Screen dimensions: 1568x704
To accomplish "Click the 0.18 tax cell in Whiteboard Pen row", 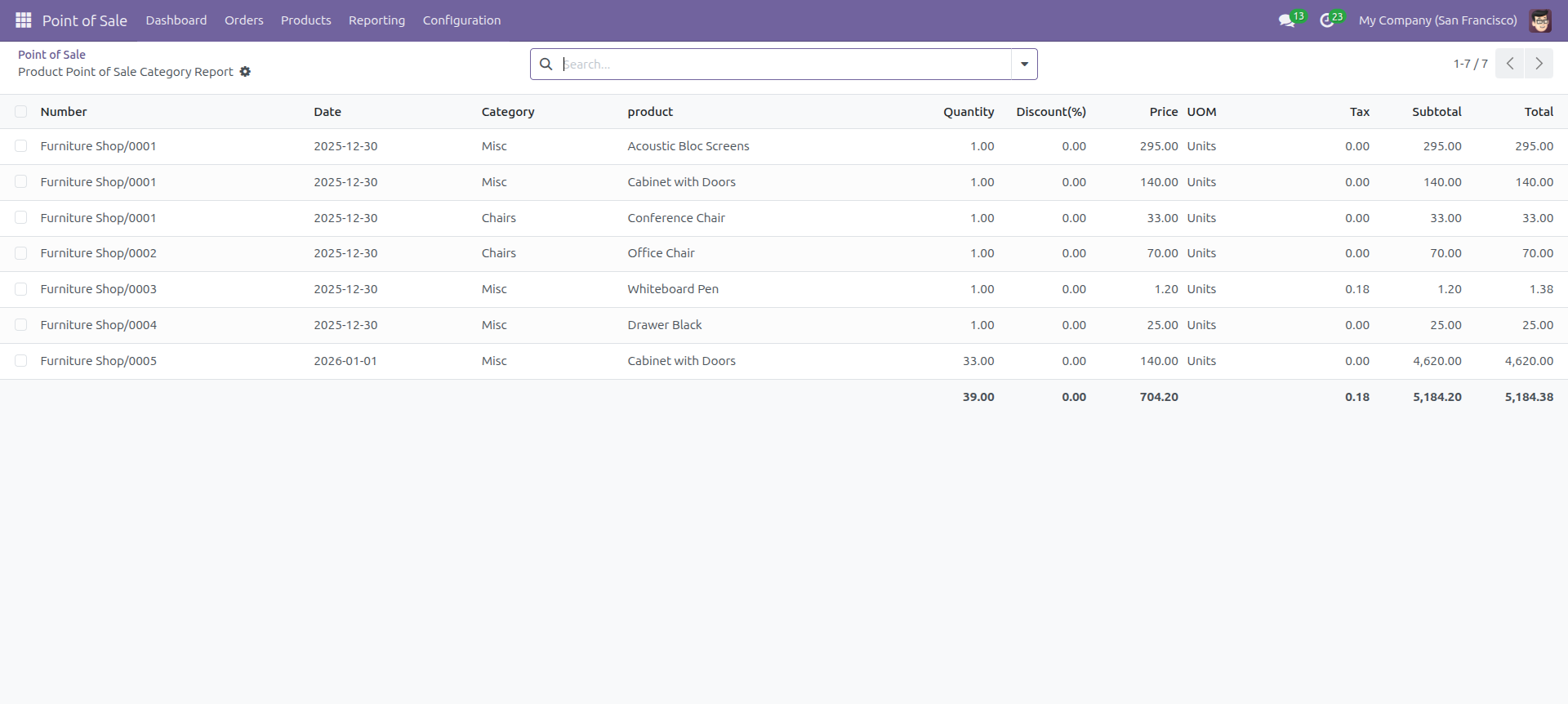I will coord(1357,289).
